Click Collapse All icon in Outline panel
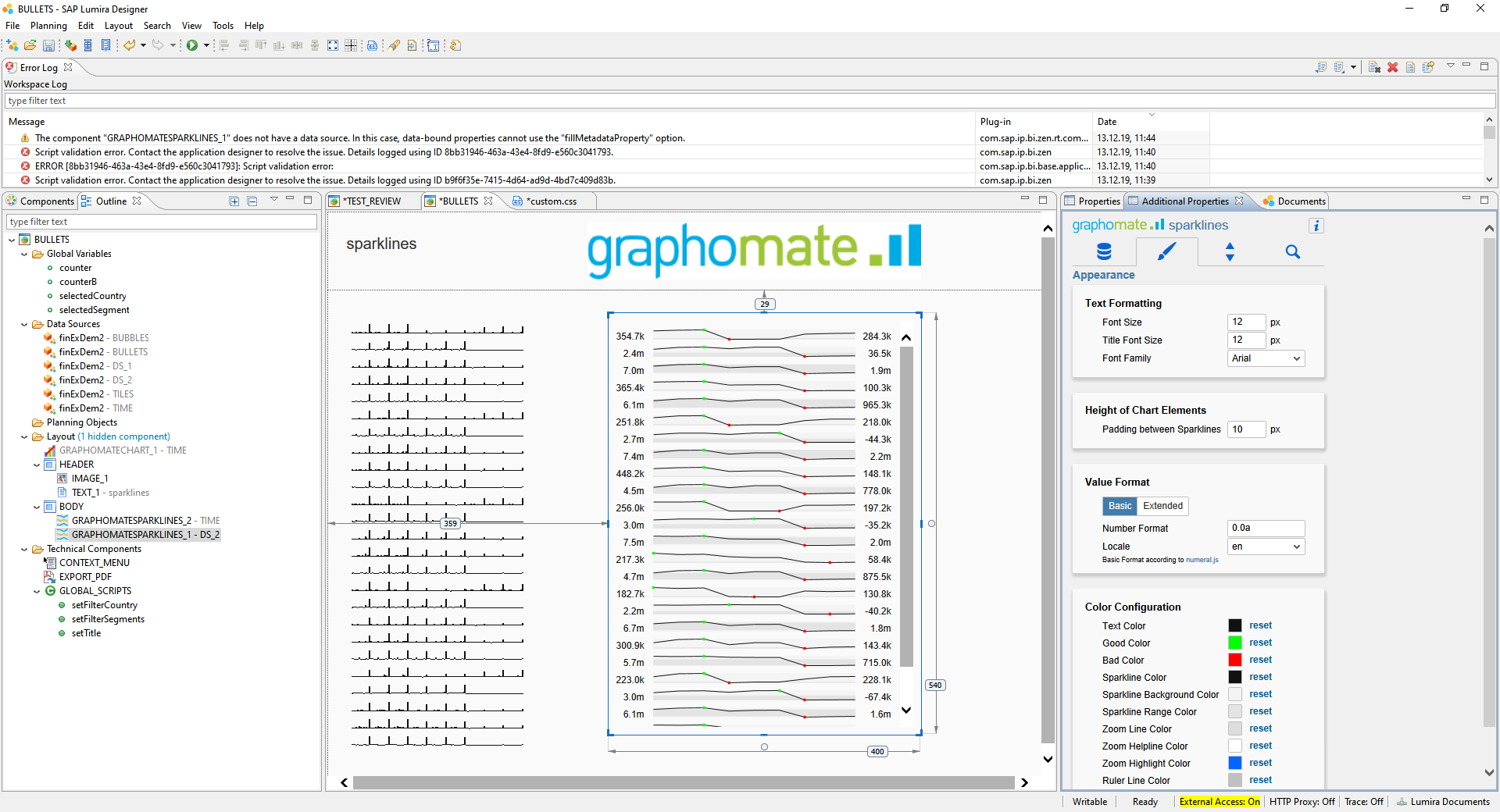This screenshot has width=1500, height=812. 252,201
